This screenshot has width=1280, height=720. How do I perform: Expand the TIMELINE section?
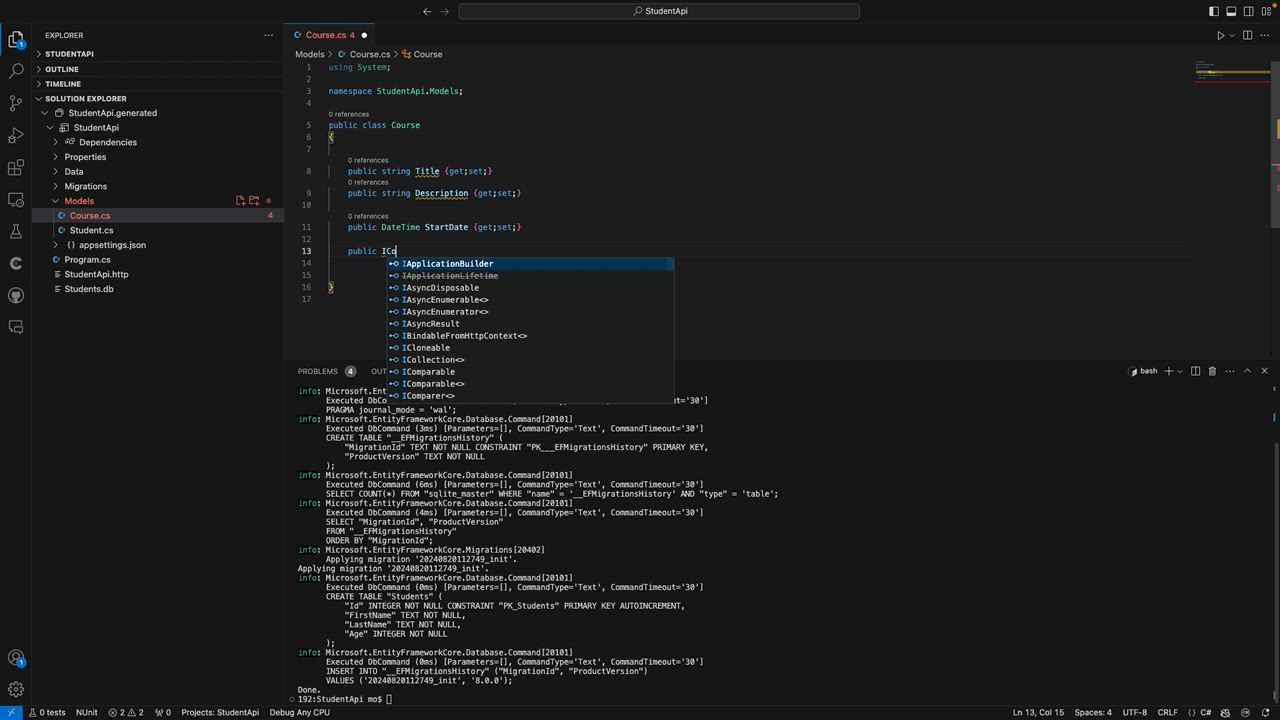pyautogui.click(x=158, y=84)
